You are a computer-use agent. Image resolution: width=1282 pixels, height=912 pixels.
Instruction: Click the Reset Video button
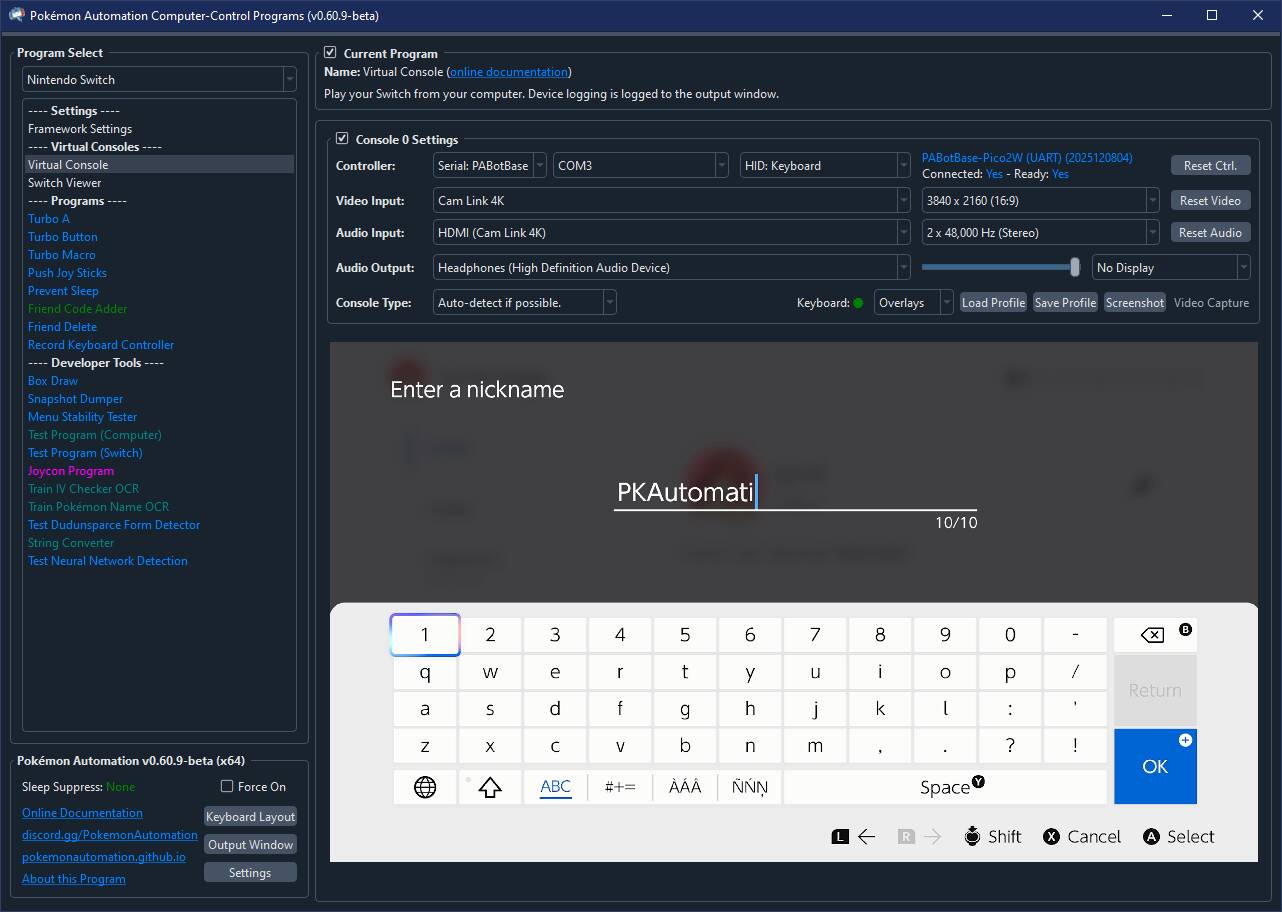(1210, 201)
